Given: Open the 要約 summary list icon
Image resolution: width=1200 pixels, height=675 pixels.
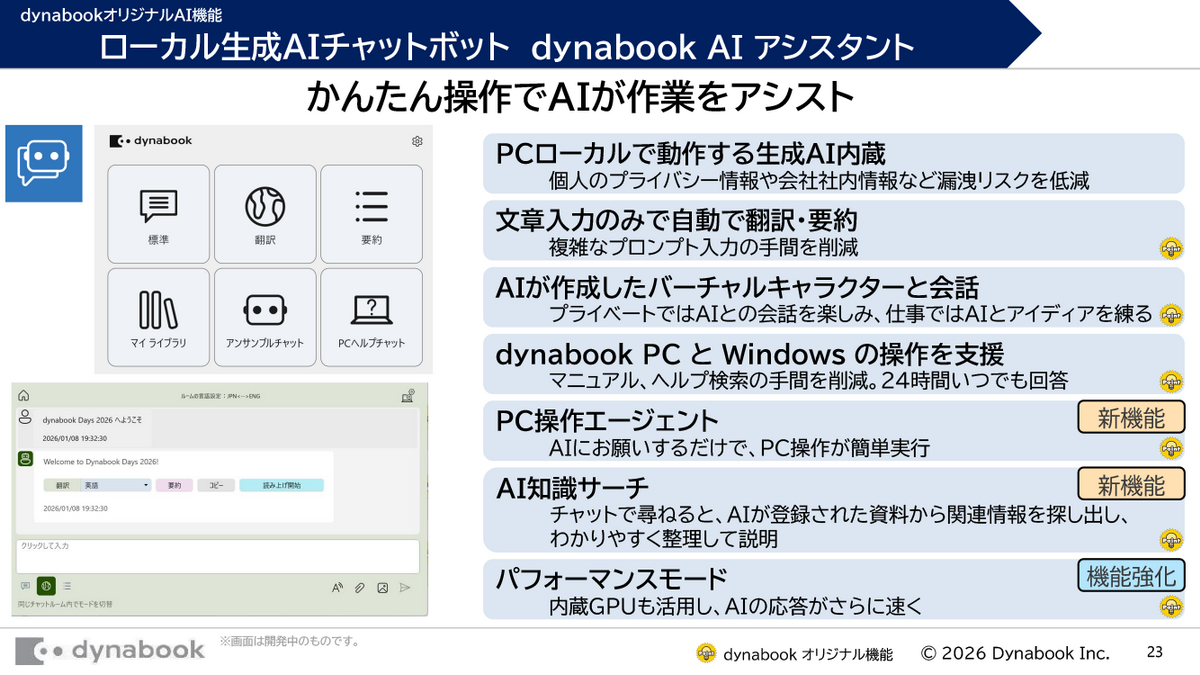Looking at the screenshot, I should pos(370,214).
